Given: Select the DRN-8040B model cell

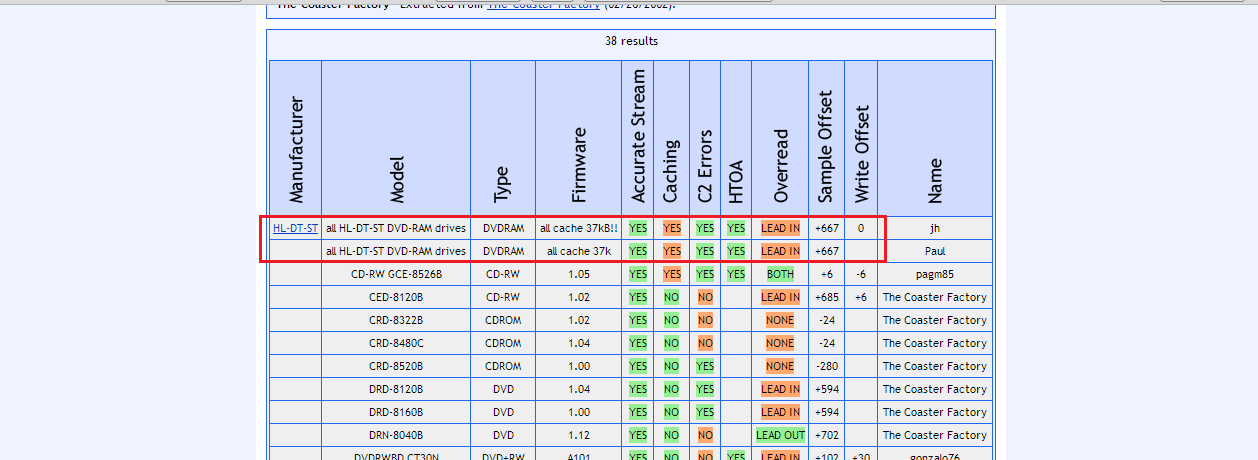Looking at the screenshot, I should coord(396,435).
